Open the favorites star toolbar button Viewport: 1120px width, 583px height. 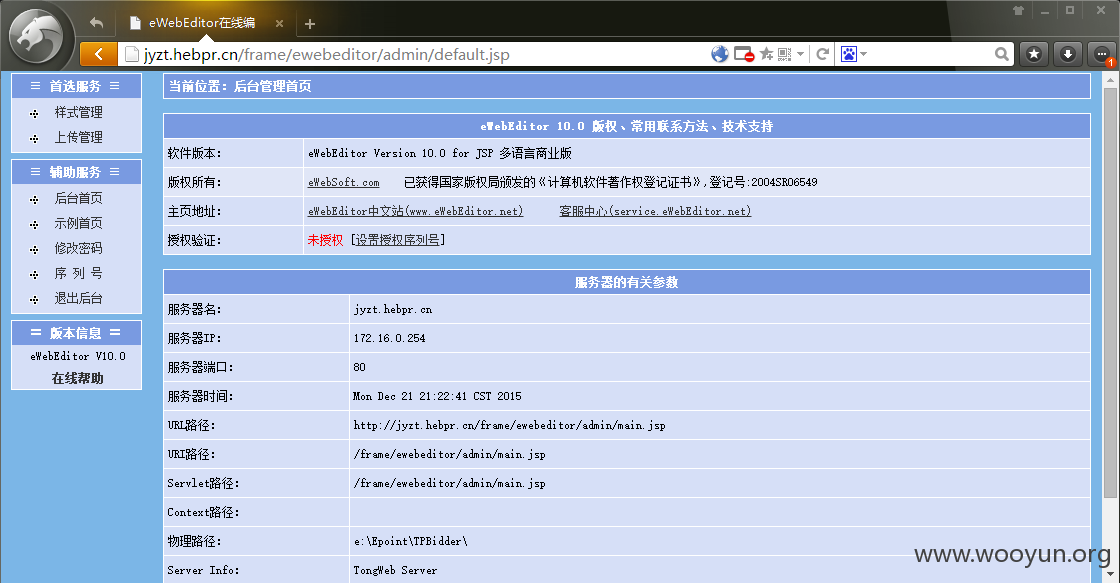tap(1034, 54)
